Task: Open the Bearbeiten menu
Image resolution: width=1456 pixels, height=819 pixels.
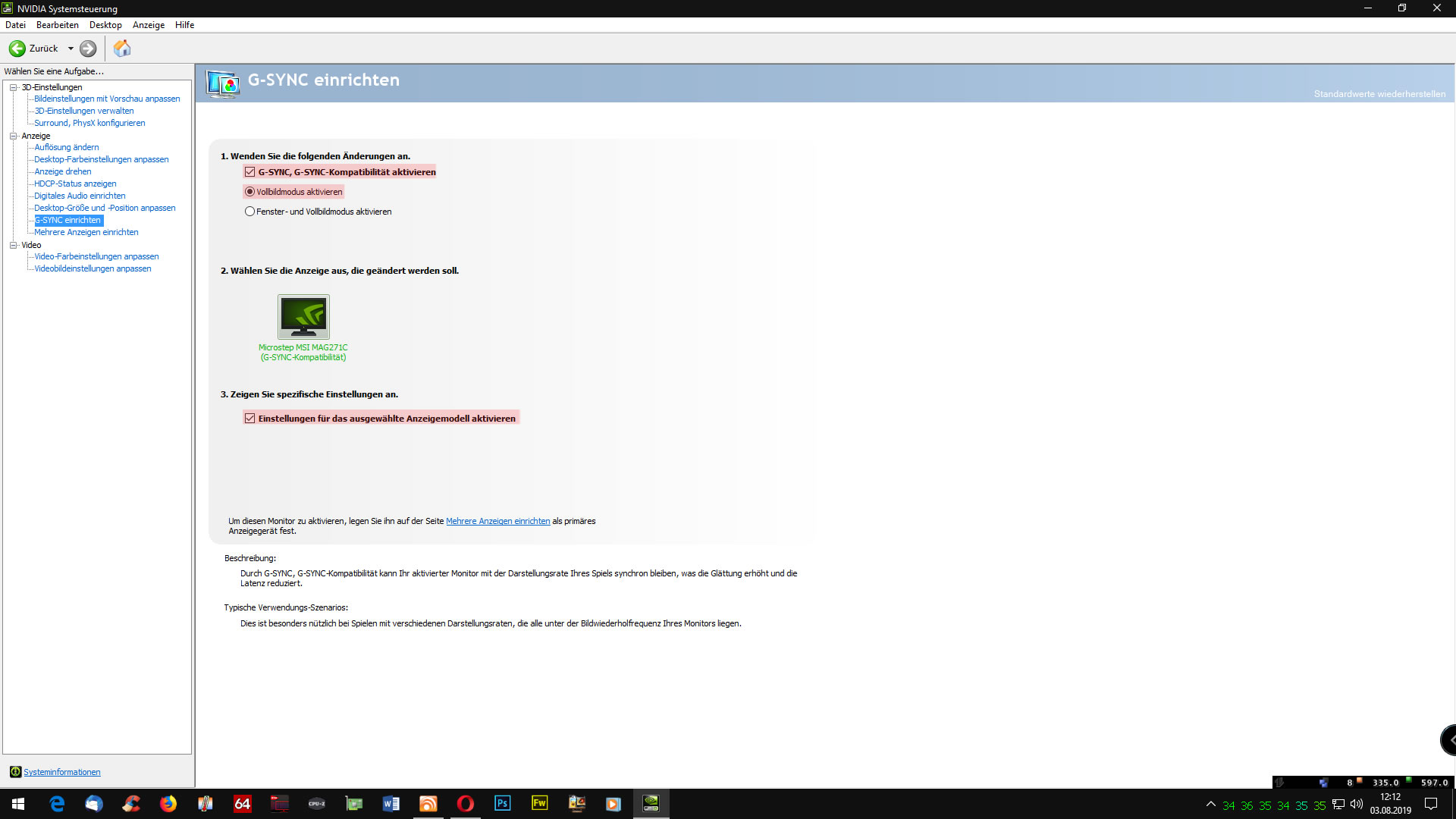Action: click(x=57, y=25)
